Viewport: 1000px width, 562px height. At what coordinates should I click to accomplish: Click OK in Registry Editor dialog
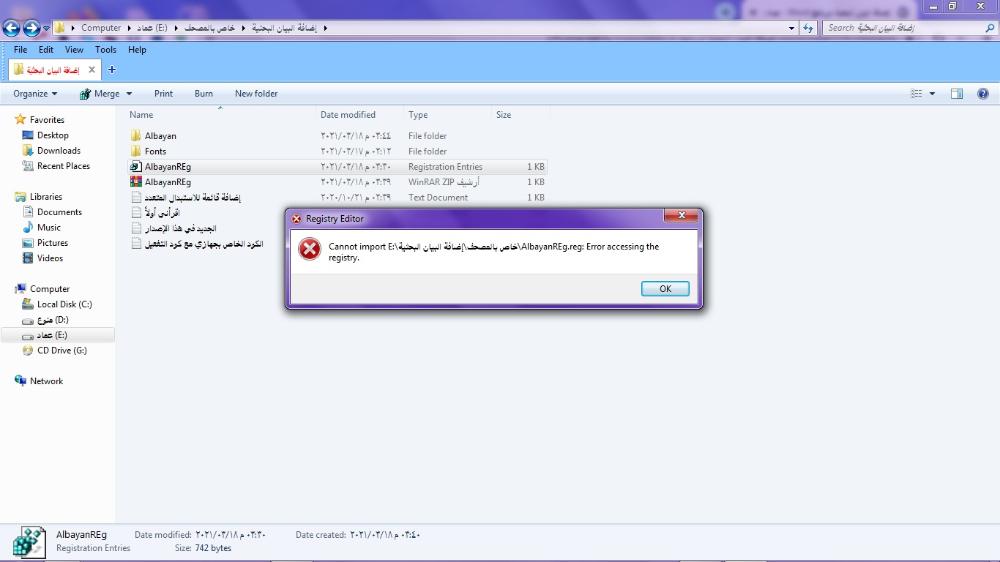(665, 288)
